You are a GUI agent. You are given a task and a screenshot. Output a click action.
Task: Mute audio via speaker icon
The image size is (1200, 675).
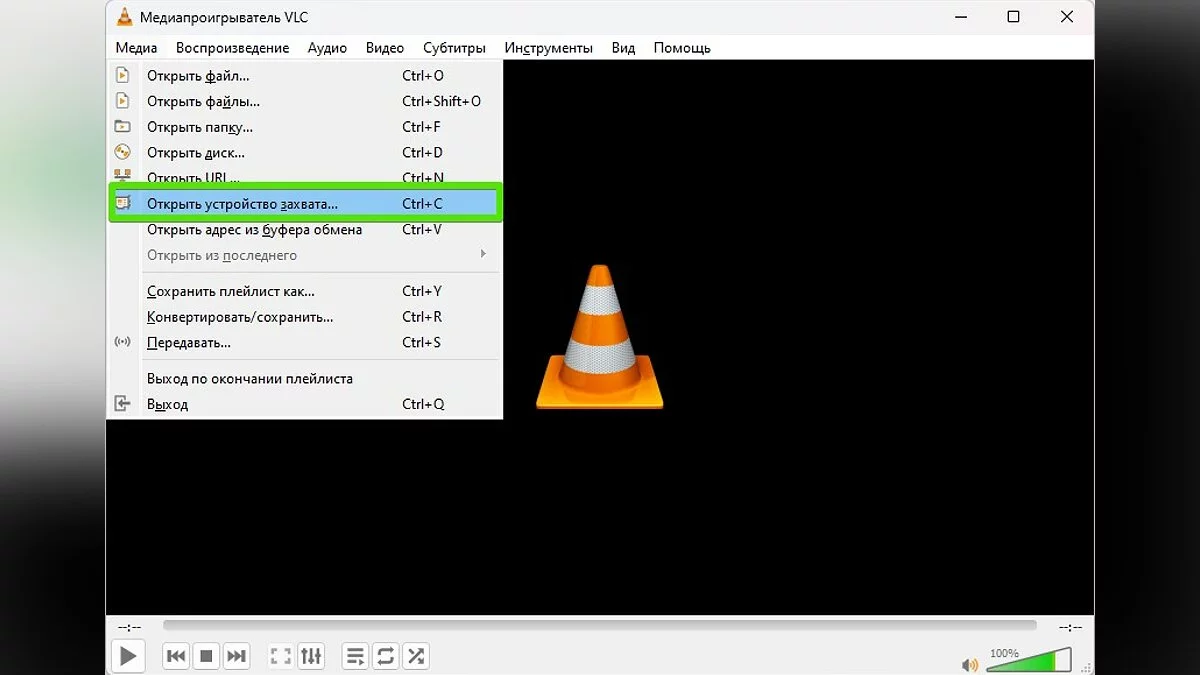(x=969, y=664)
